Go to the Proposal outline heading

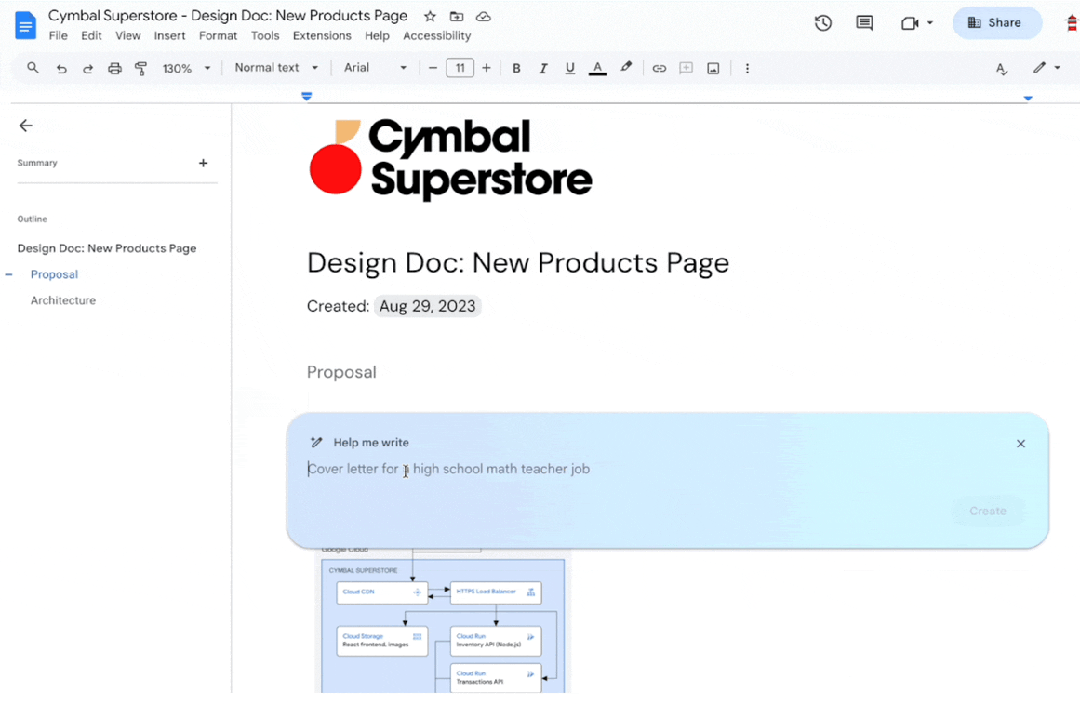pos(54,274)
